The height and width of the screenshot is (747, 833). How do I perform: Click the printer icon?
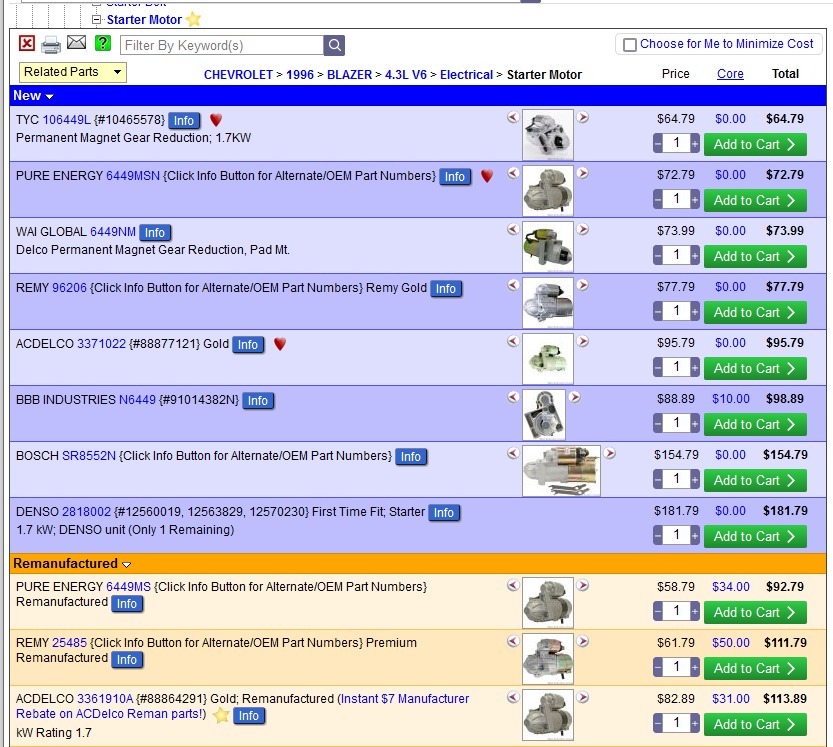[x=51, y=44]
